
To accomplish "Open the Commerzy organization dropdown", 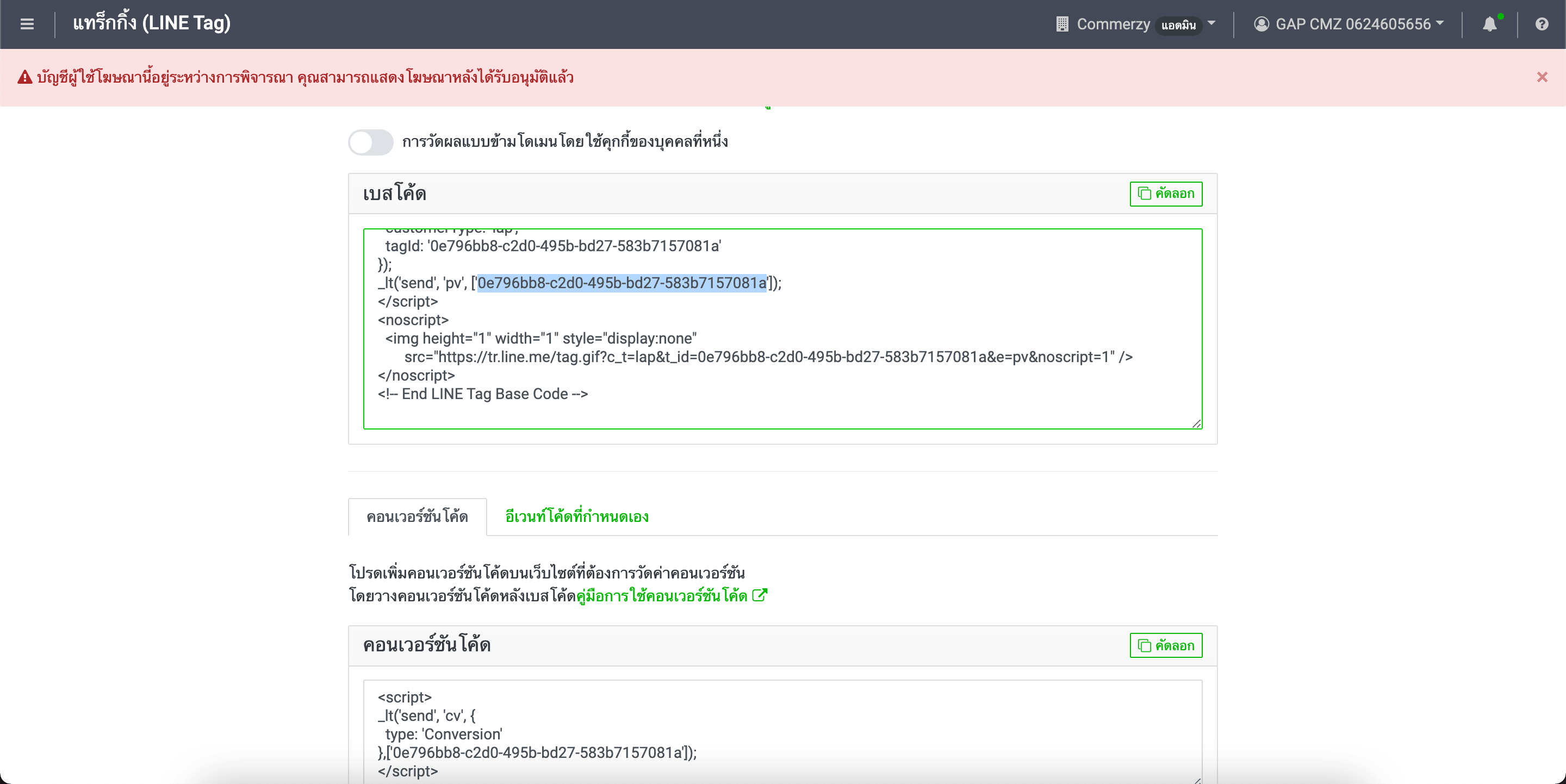I will point(1135,24).
